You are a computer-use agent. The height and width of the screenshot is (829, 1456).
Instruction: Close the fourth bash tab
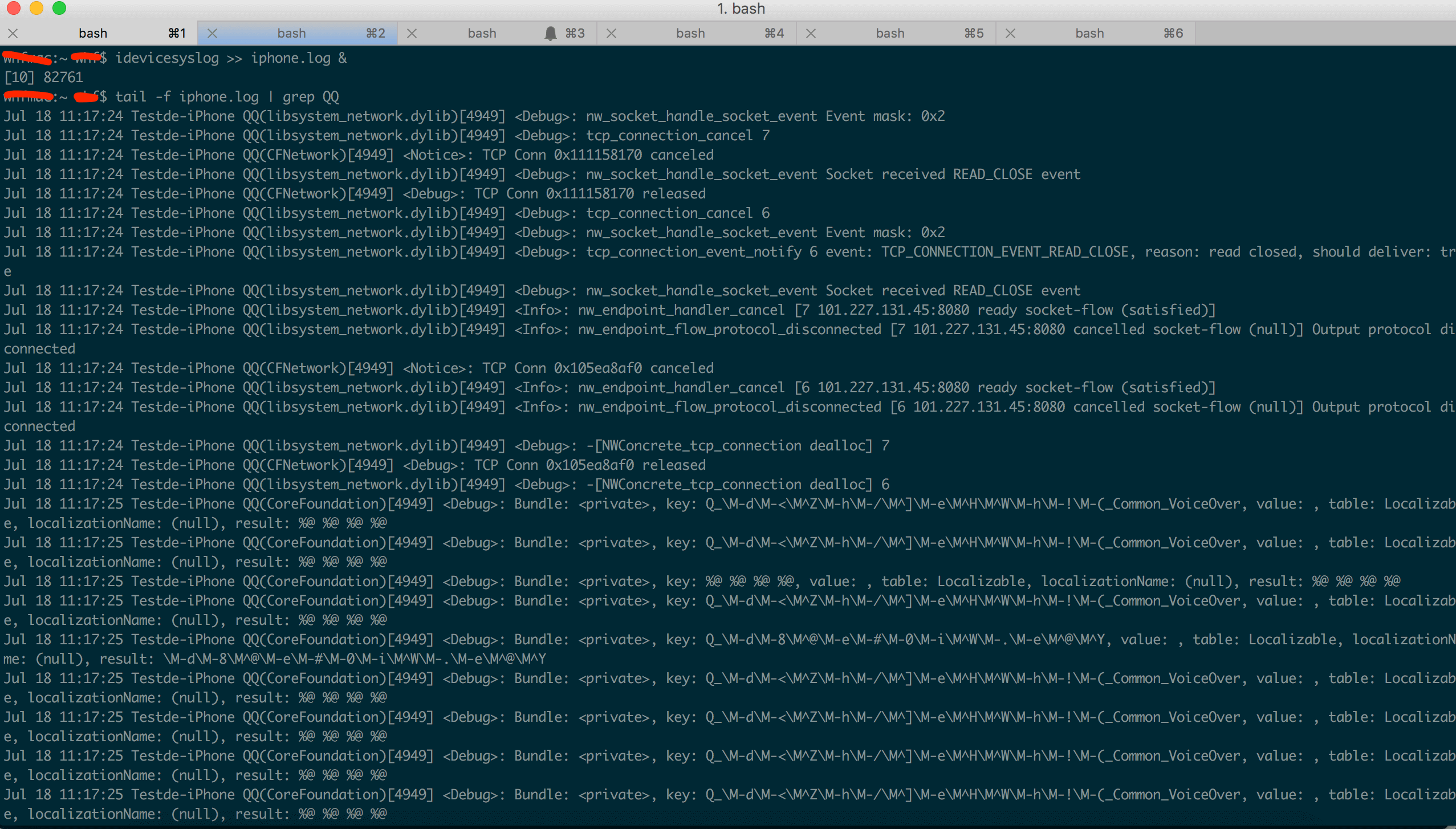tap(611, 34)
